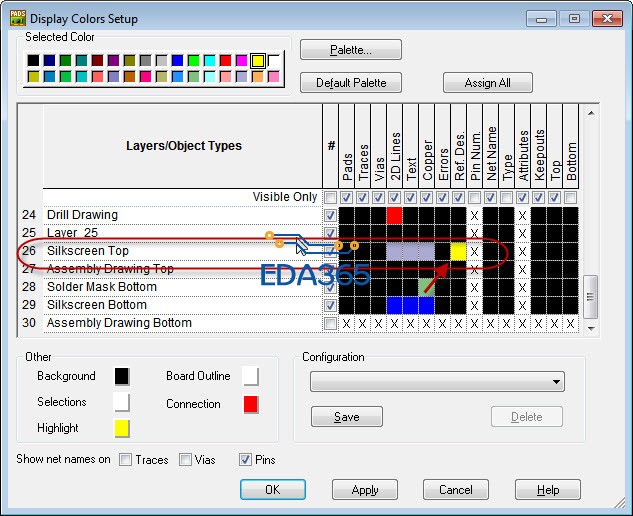633x516 pixels.
Task: Select the navy blue palette swatch
Action: coord(49,61)
